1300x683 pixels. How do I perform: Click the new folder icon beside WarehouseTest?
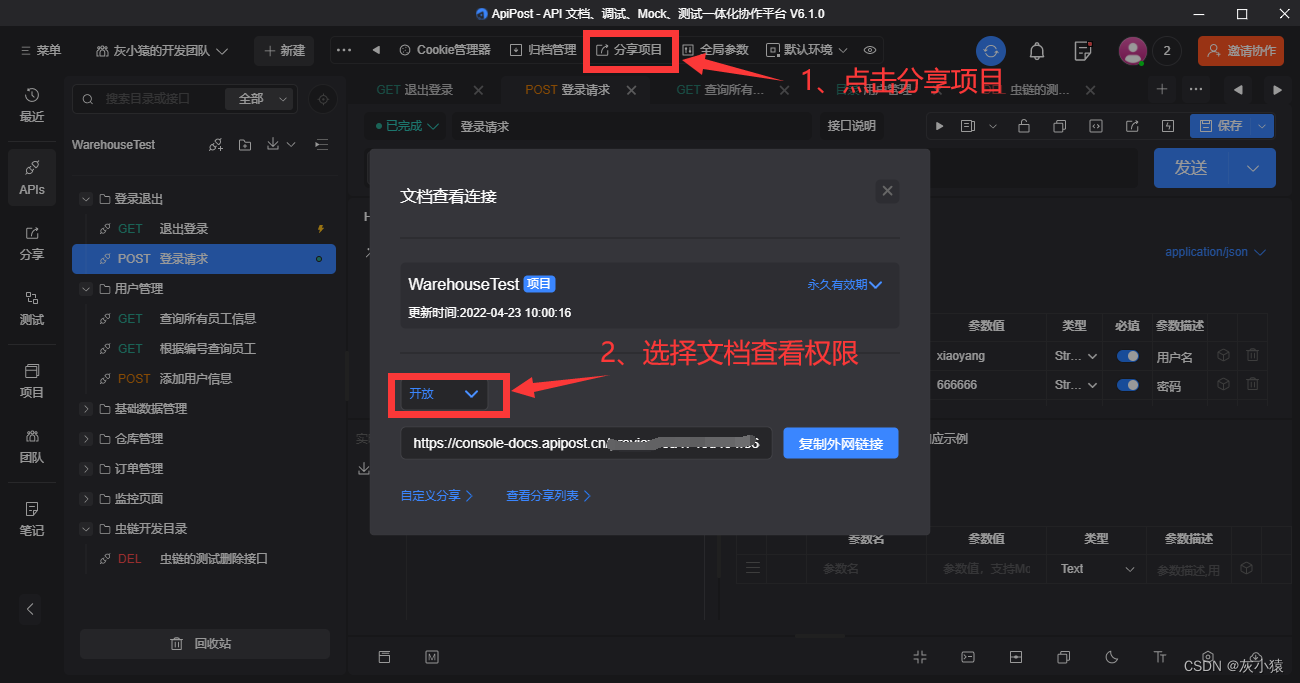[245, 145]
